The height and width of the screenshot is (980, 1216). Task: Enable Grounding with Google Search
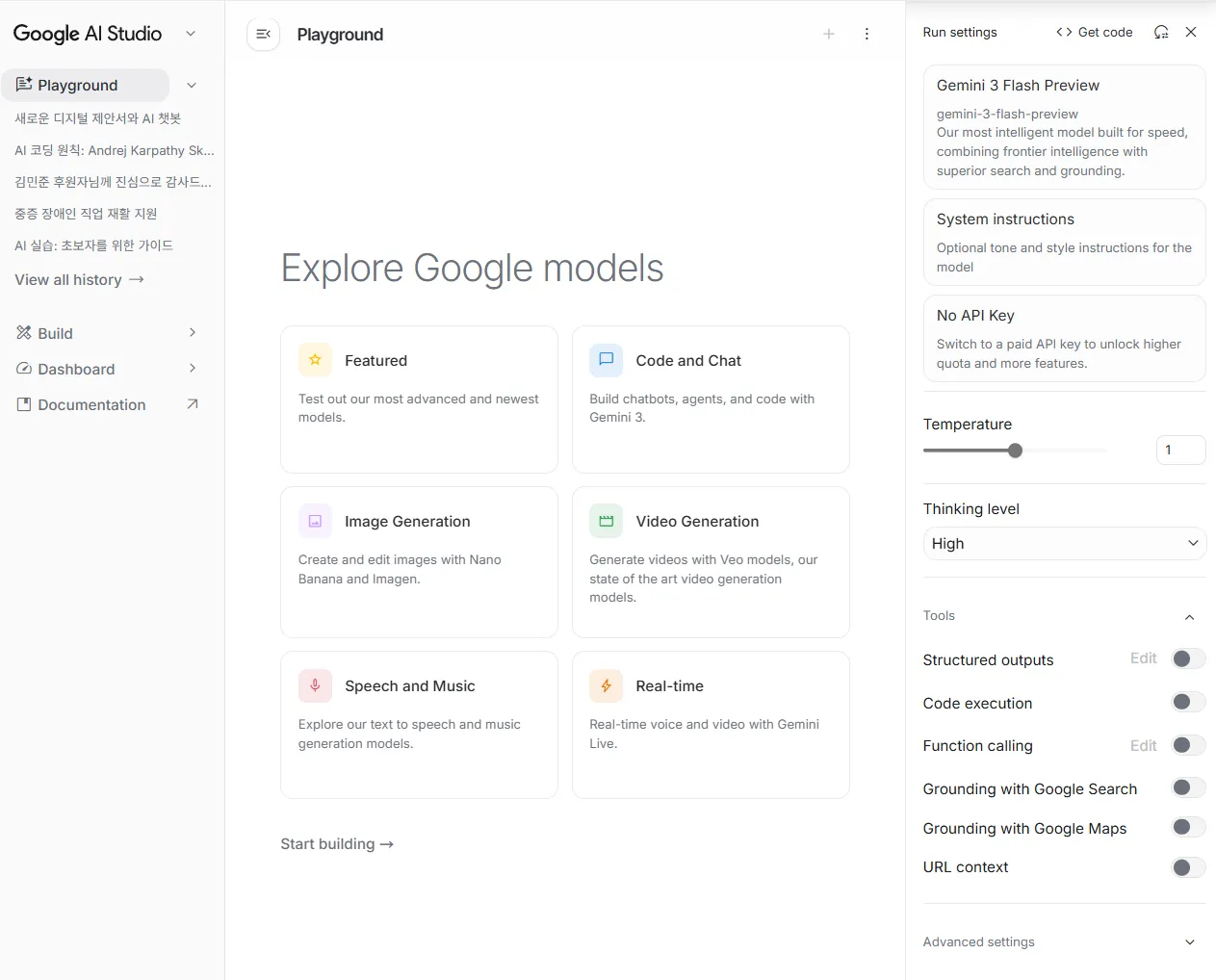pos(1188,788)
